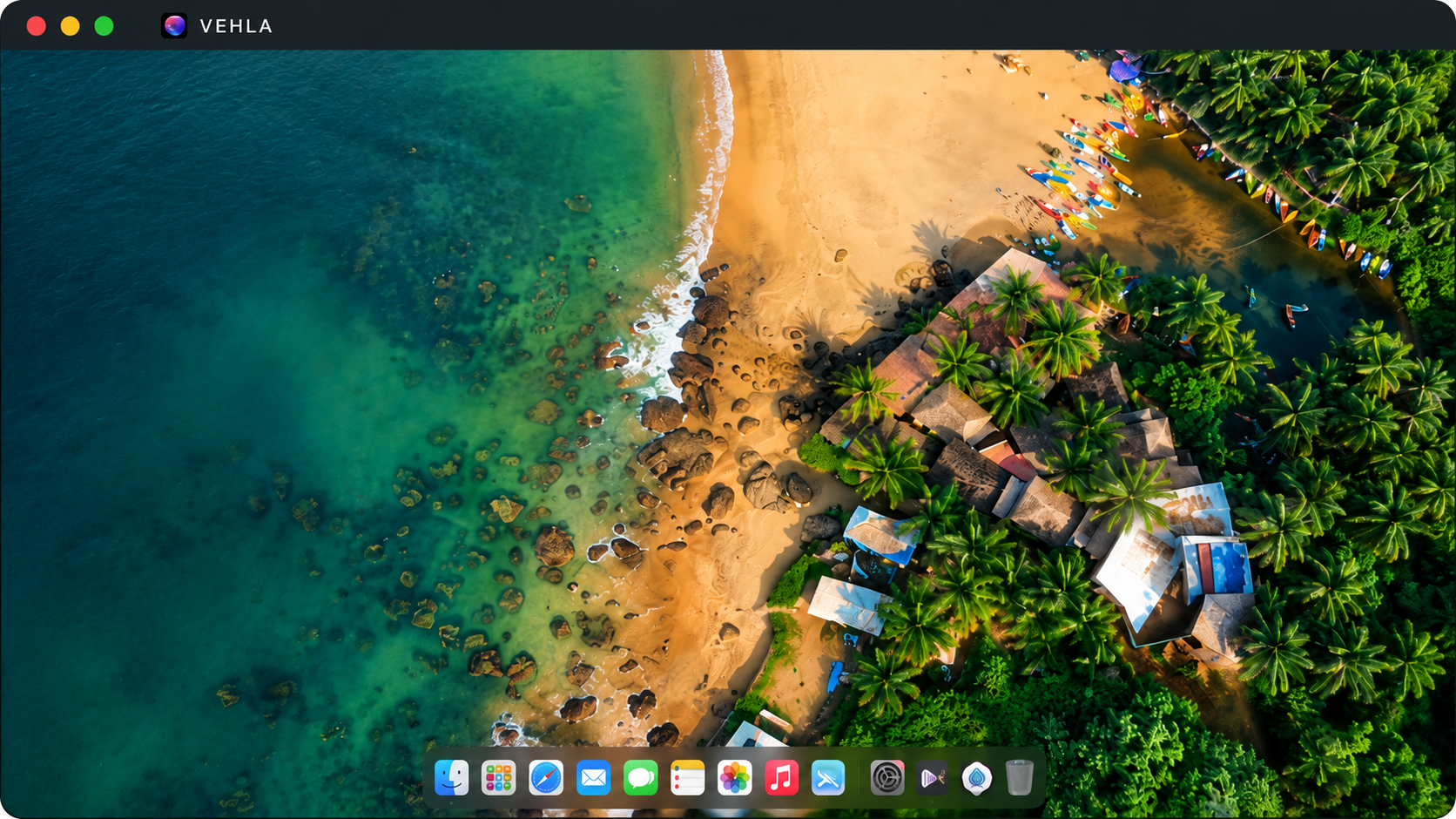Open System Settings from the dock
The height and width of the screenshot is (819, 1456).
pos(887,777)
